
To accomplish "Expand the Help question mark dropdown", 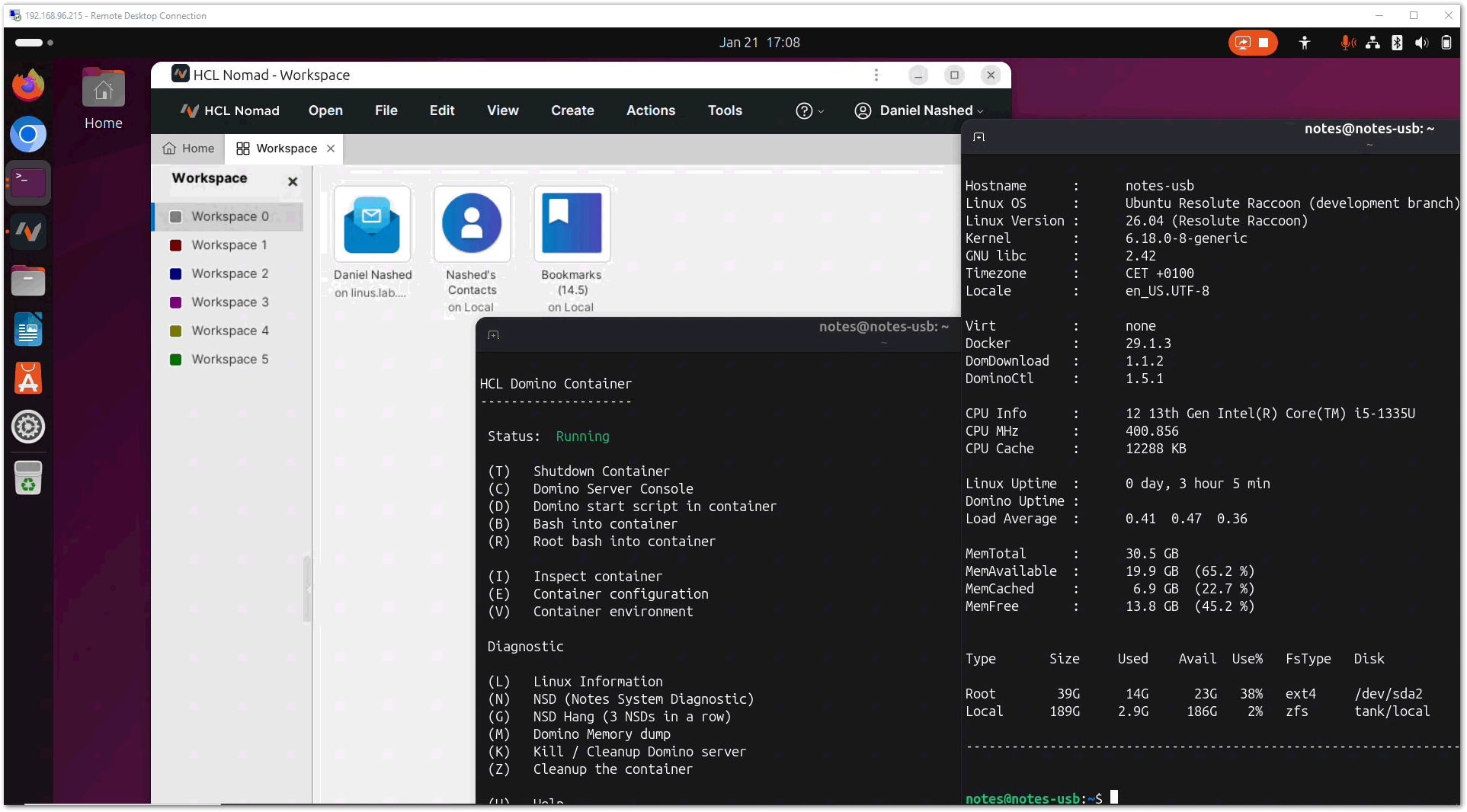I will 809,110.
